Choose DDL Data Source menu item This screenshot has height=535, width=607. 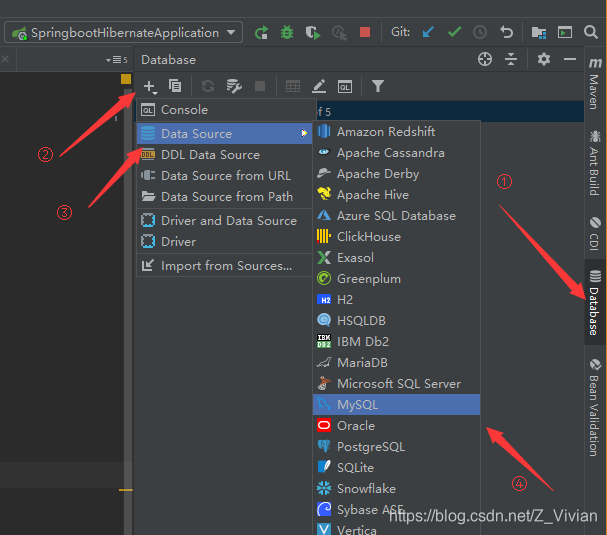pos(225,155)
